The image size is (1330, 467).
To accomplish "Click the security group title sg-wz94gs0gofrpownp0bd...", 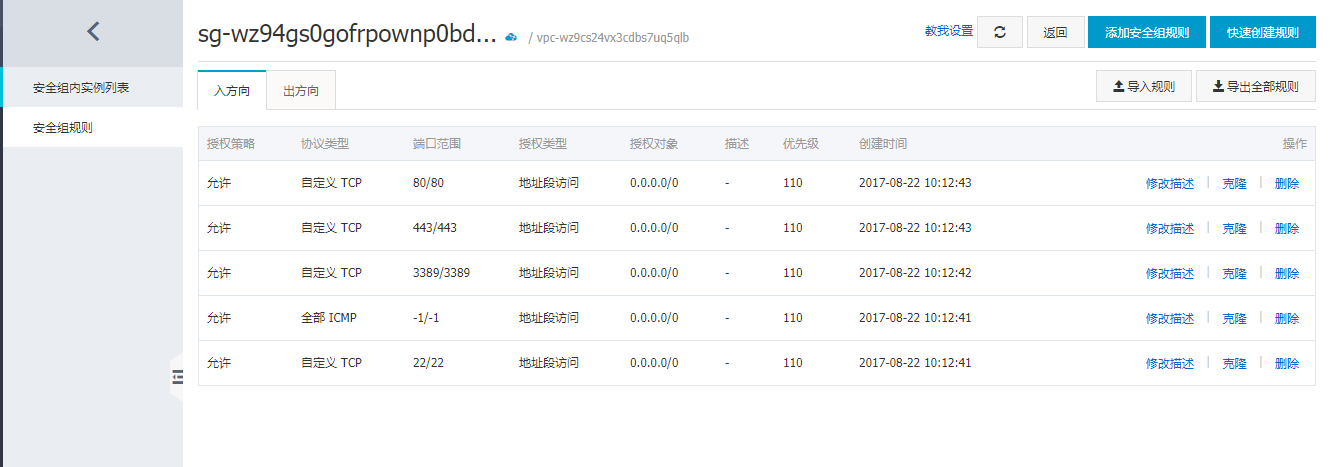I will [x=347, y=35].
